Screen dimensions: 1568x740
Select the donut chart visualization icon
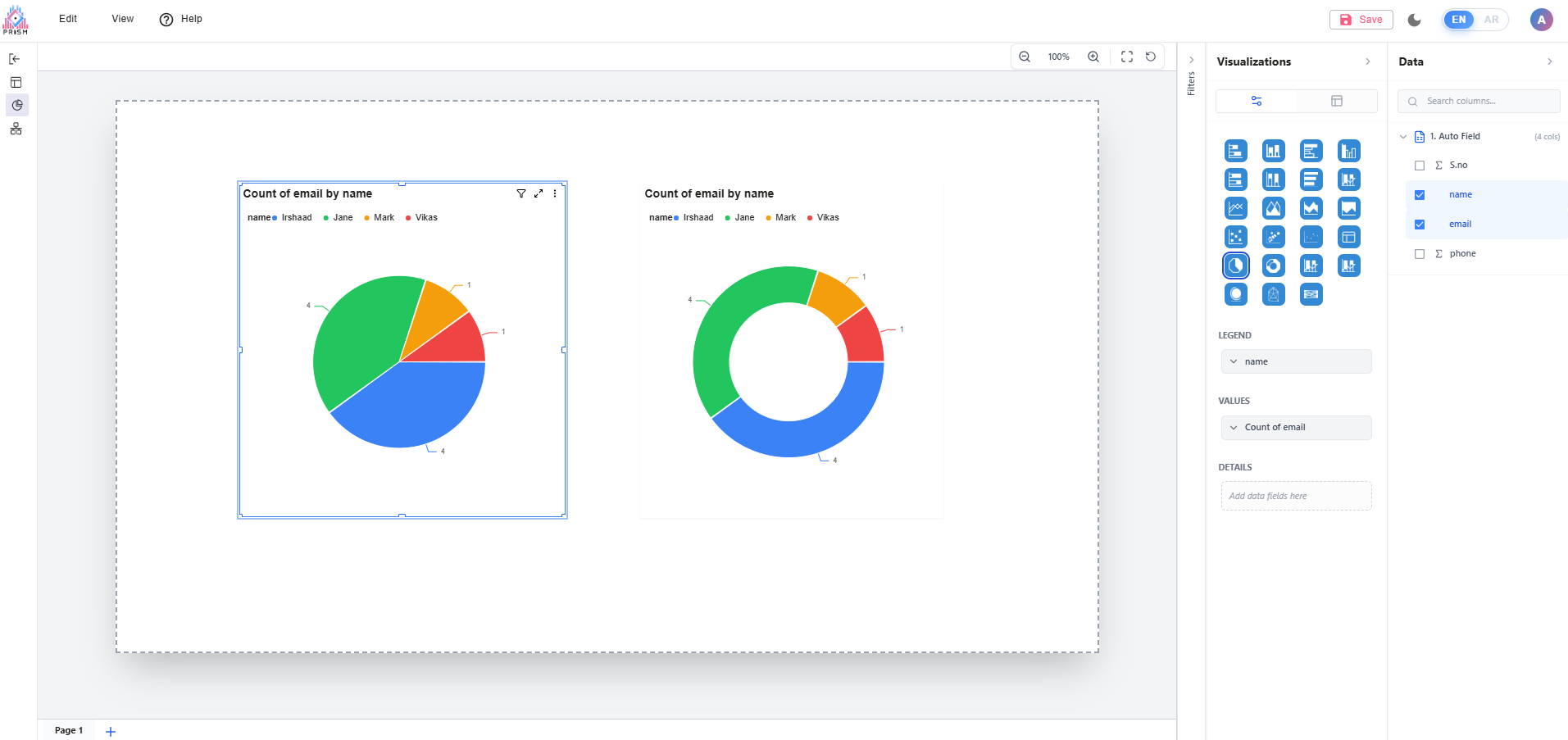(1273, 266)
